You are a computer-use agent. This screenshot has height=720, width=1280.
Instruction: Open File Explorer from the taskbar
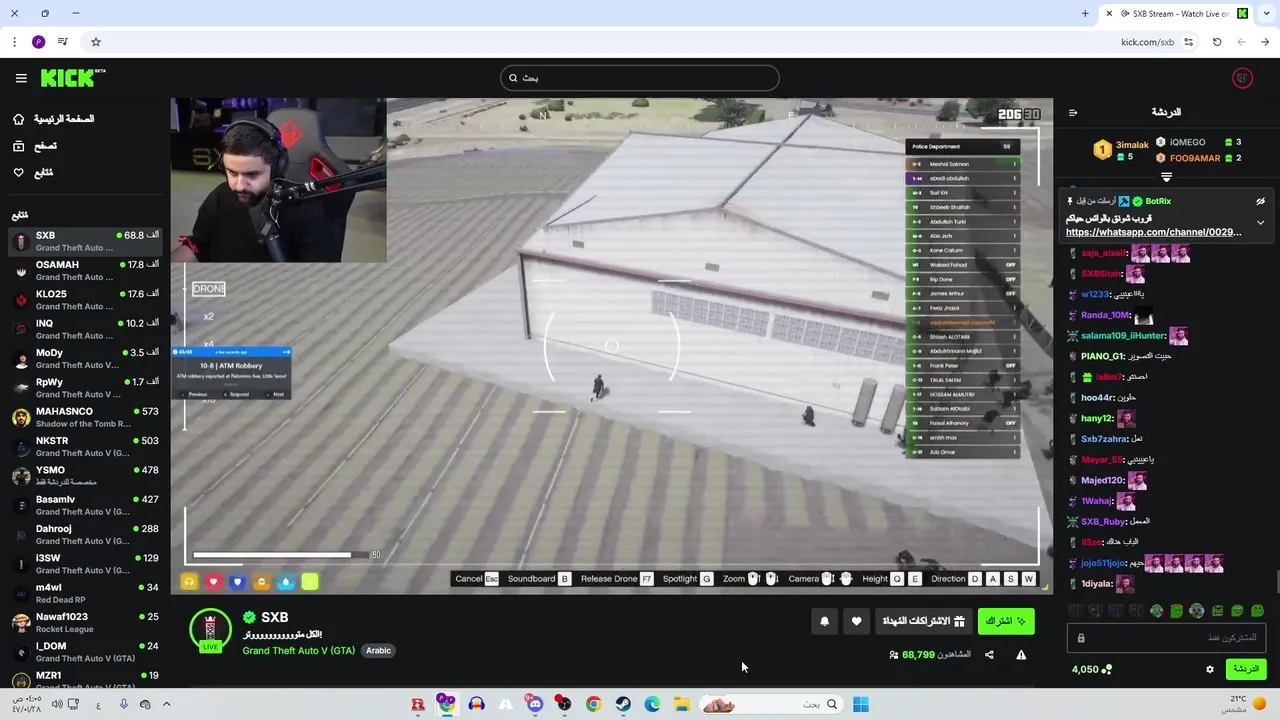pos(681,704)
